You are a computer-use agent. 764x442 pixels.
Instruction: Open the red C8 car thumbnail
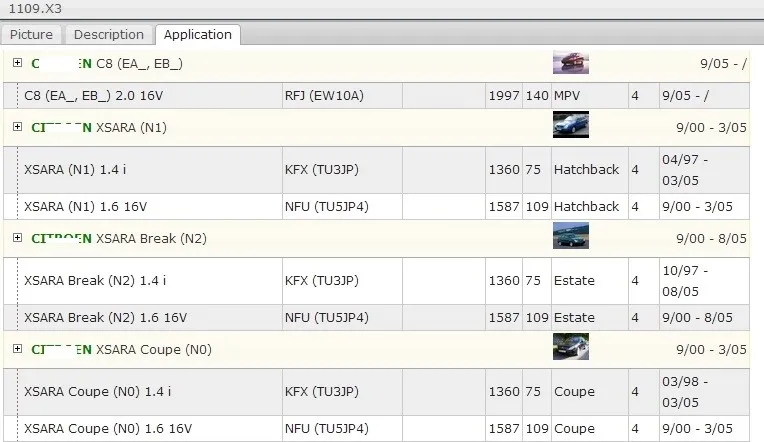click(x=571, y=62)
